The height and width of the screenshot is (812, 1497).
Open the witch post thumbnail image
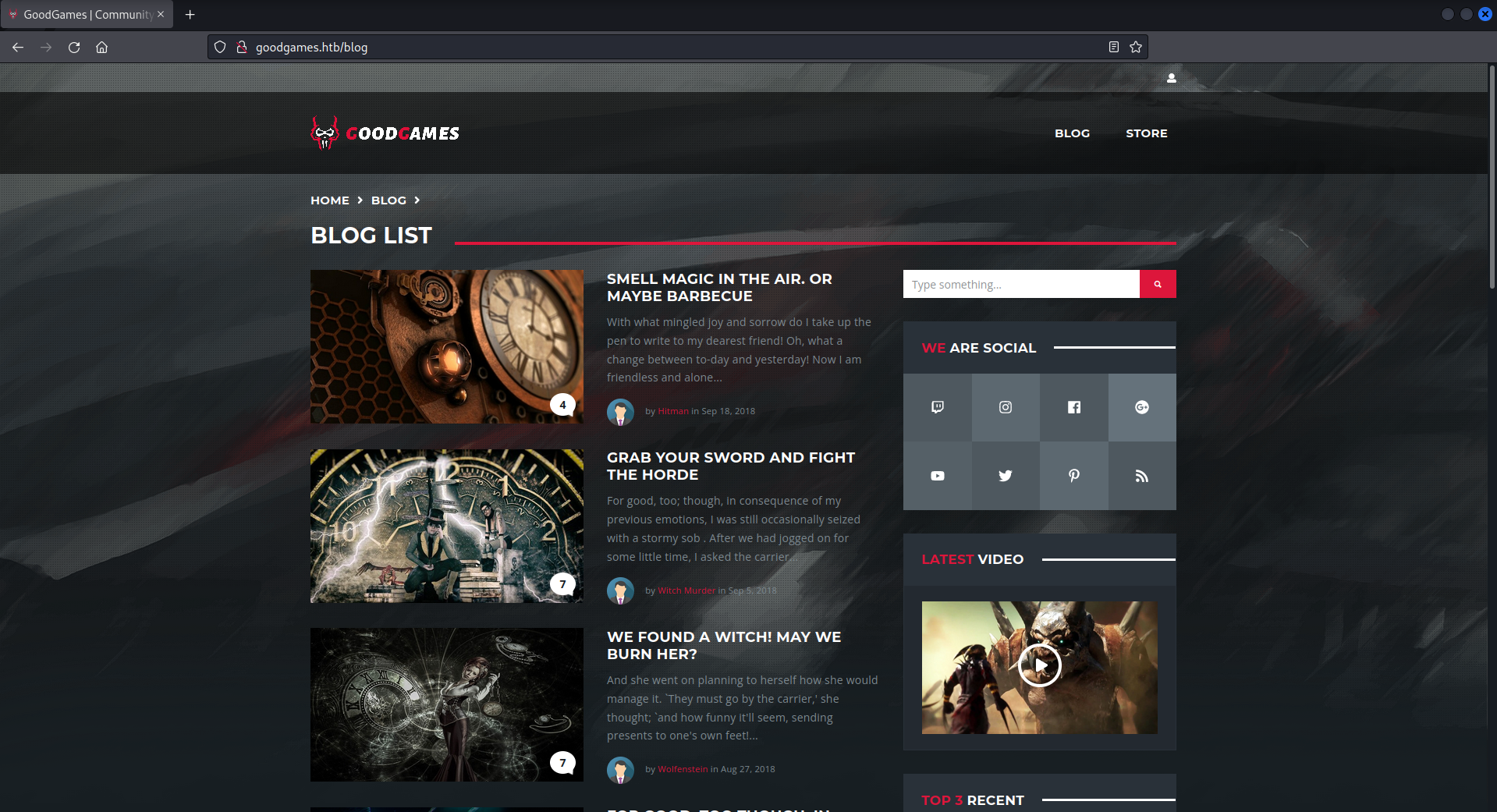(446, 704)
